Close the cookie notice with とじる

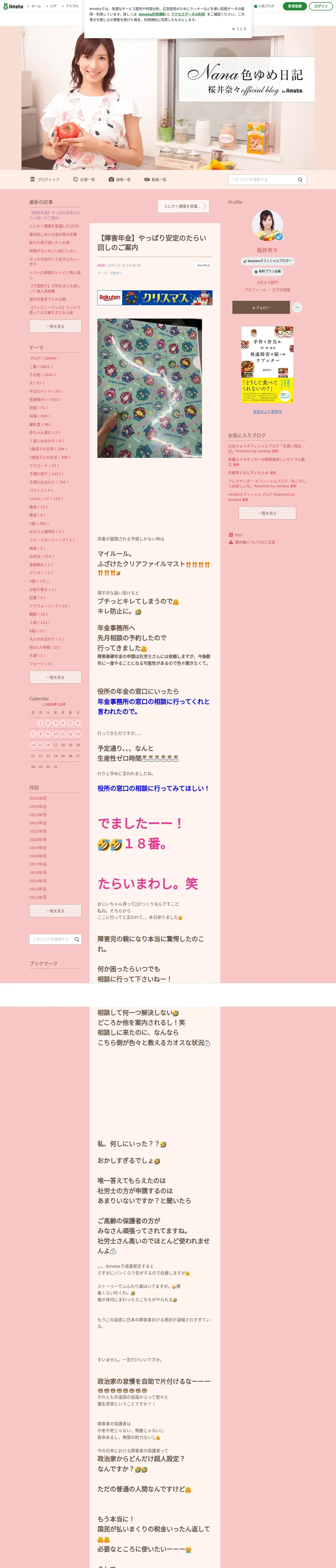click(239, 28)
